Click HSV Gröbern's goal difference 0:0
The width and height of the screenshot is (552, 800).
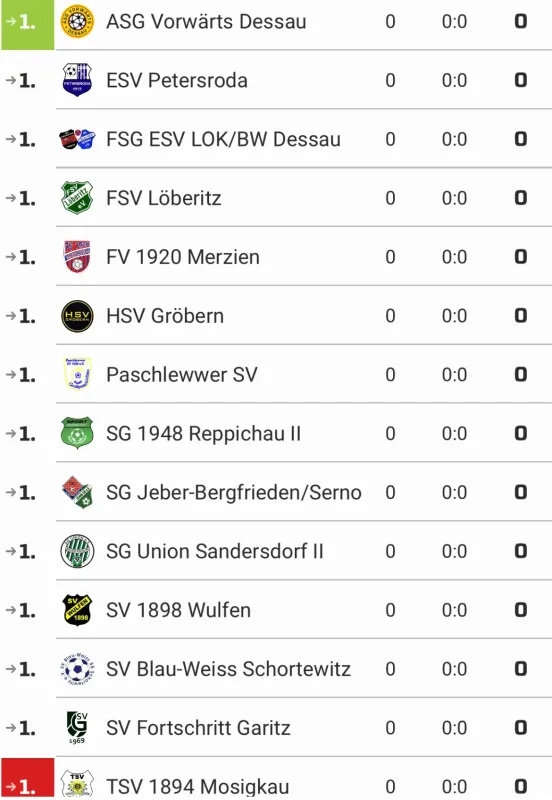tap(454, 316)
